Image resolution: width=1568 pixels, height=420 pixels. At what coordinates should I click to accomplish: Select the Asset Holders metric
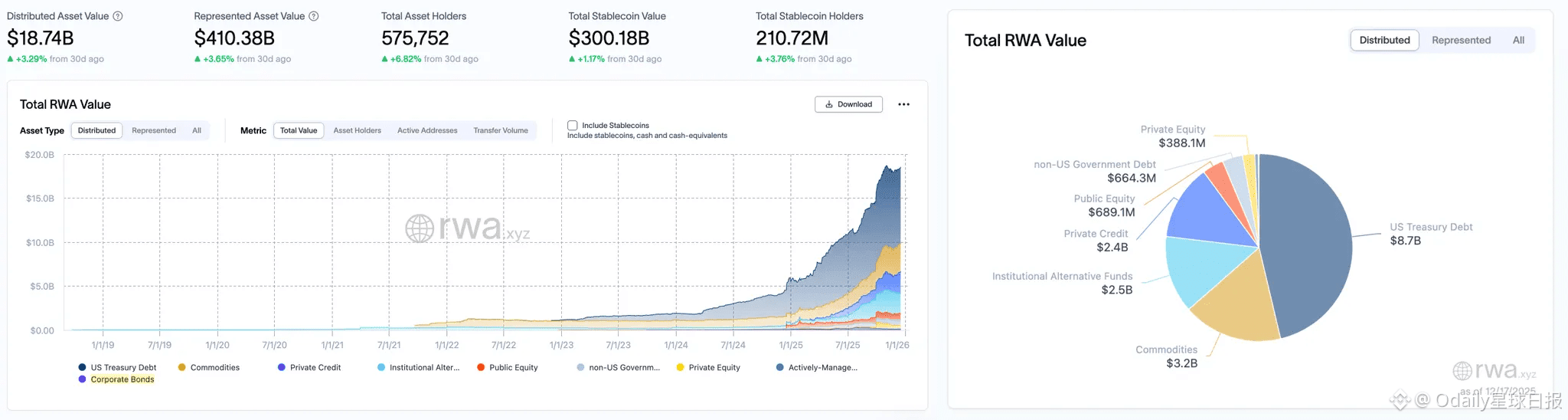coord(357,131)
